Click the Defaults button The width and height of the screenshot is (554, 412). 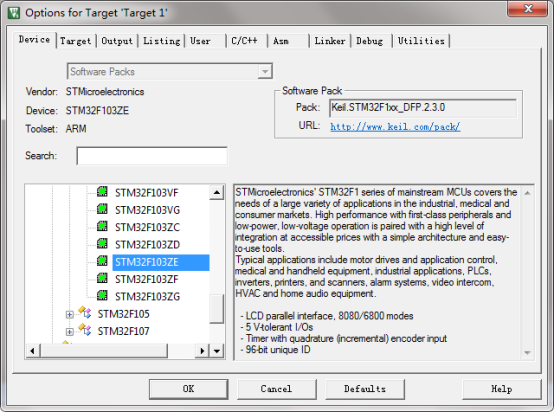pyautogui.click(x=365, y=389)
